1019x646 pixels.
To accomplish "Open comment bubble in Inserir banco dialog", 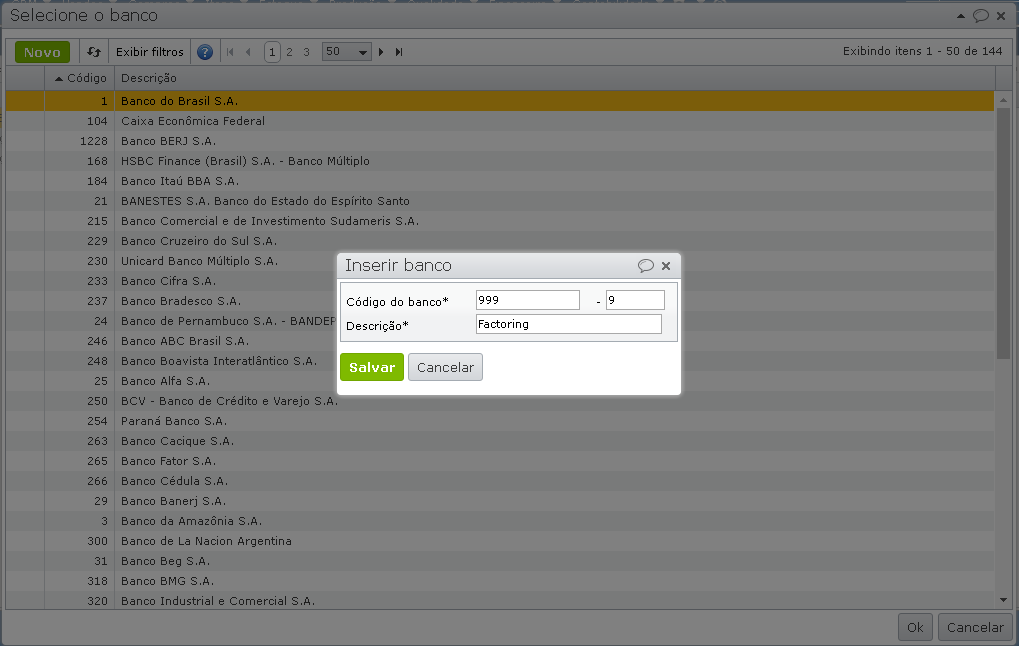I will coord(645,265).
